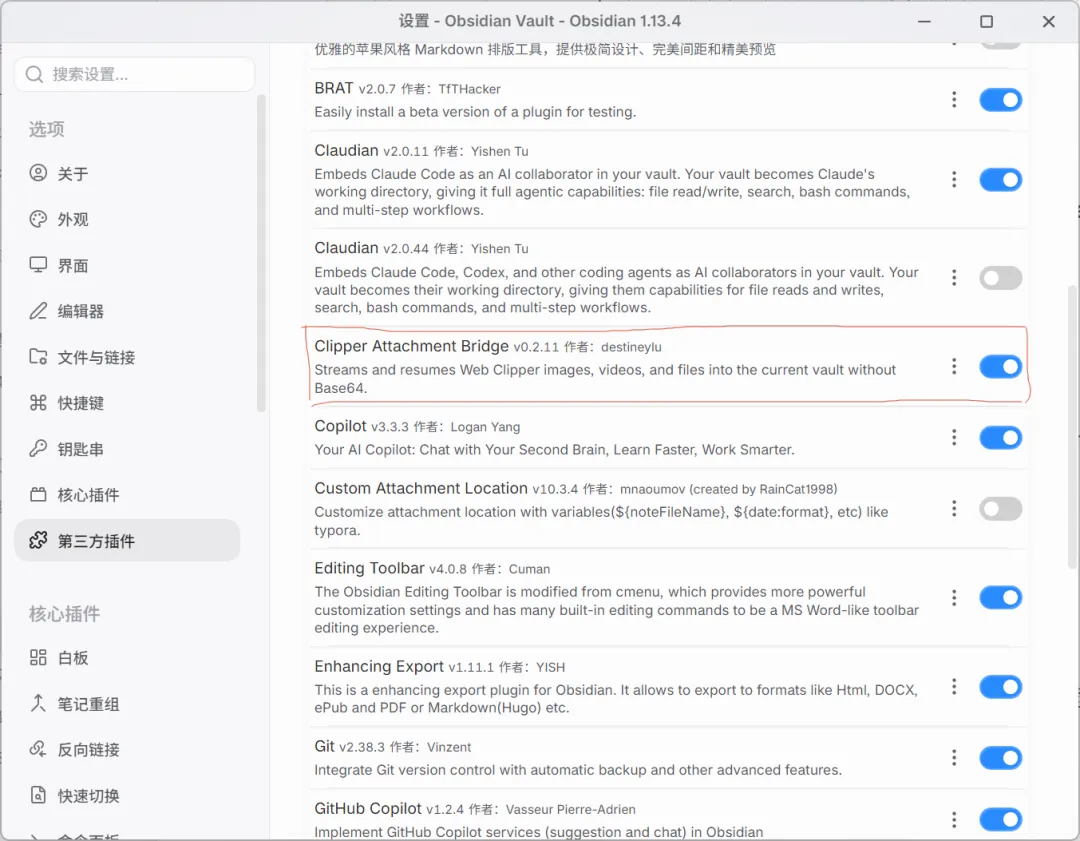1080x841 pixels.
Task: Open 反向链接 core plugin settings
Action: click(x=127, y=749)
